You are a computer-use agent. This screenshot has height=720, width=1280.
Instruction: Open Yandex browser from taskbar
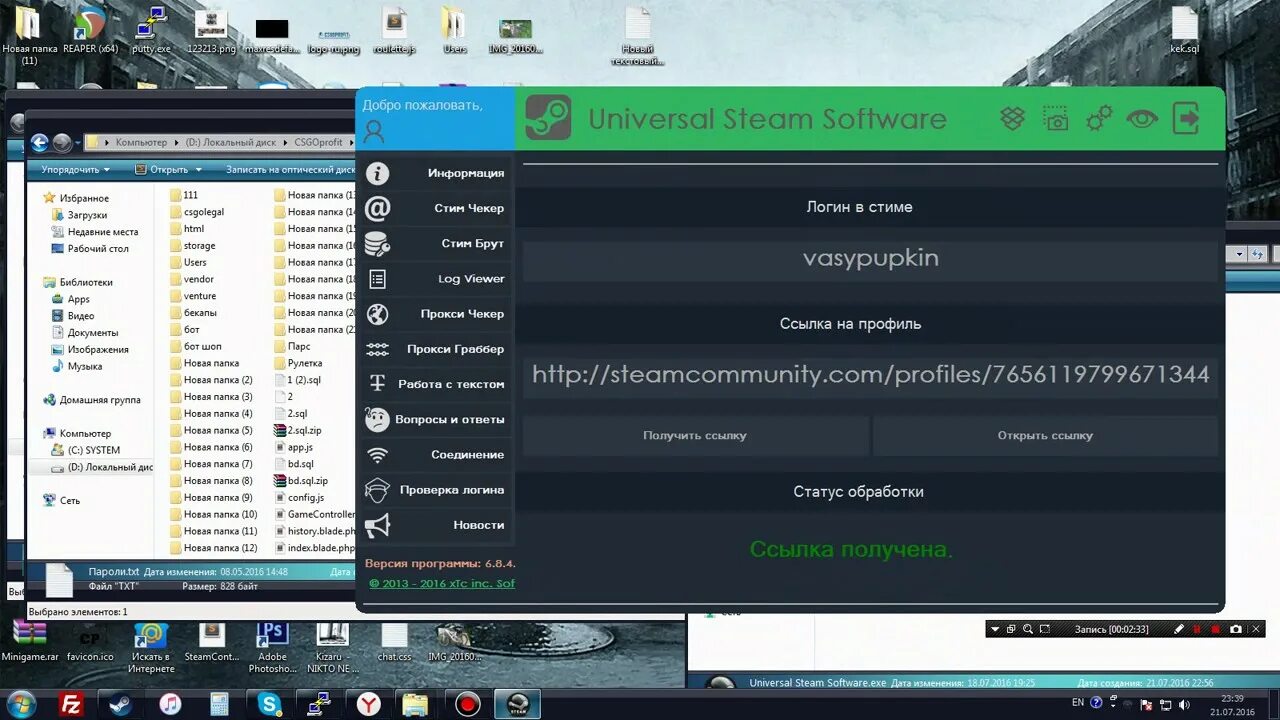point(369,704)
